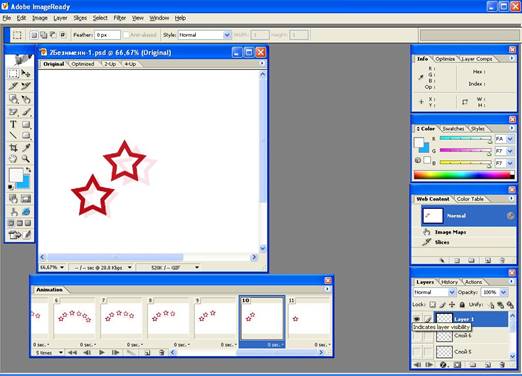
Task: Delete the selected animation frame with the trash icon
Action: coord(162,352)
